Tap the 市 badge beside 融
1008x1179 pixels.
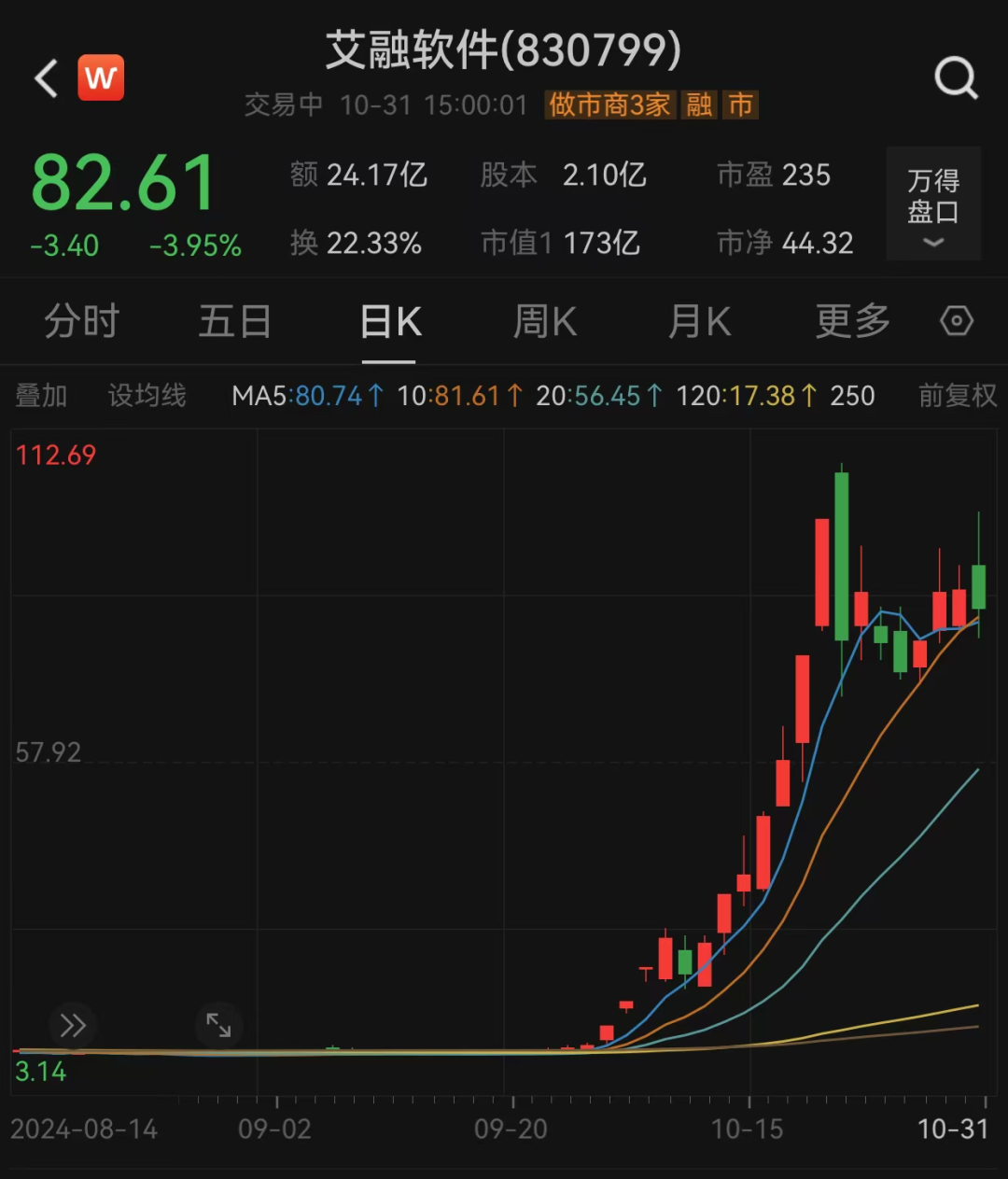point(741,105)
